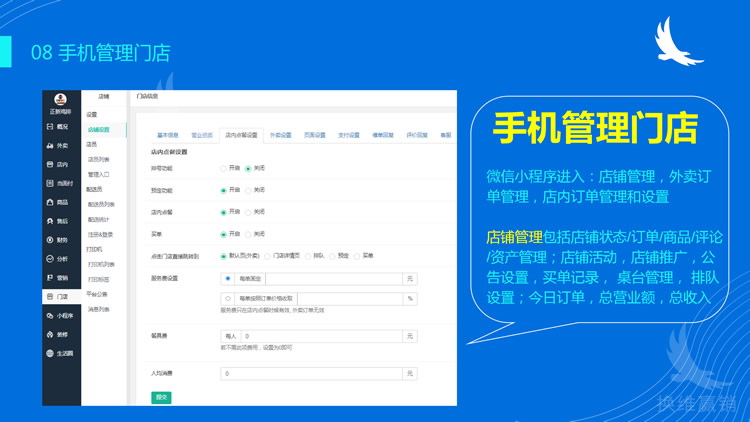The height and width of the screenshot is (422, 750).
Task: Select 关闭 for 店内点餐
Action: pyautogui.click(x=248, y=212)
